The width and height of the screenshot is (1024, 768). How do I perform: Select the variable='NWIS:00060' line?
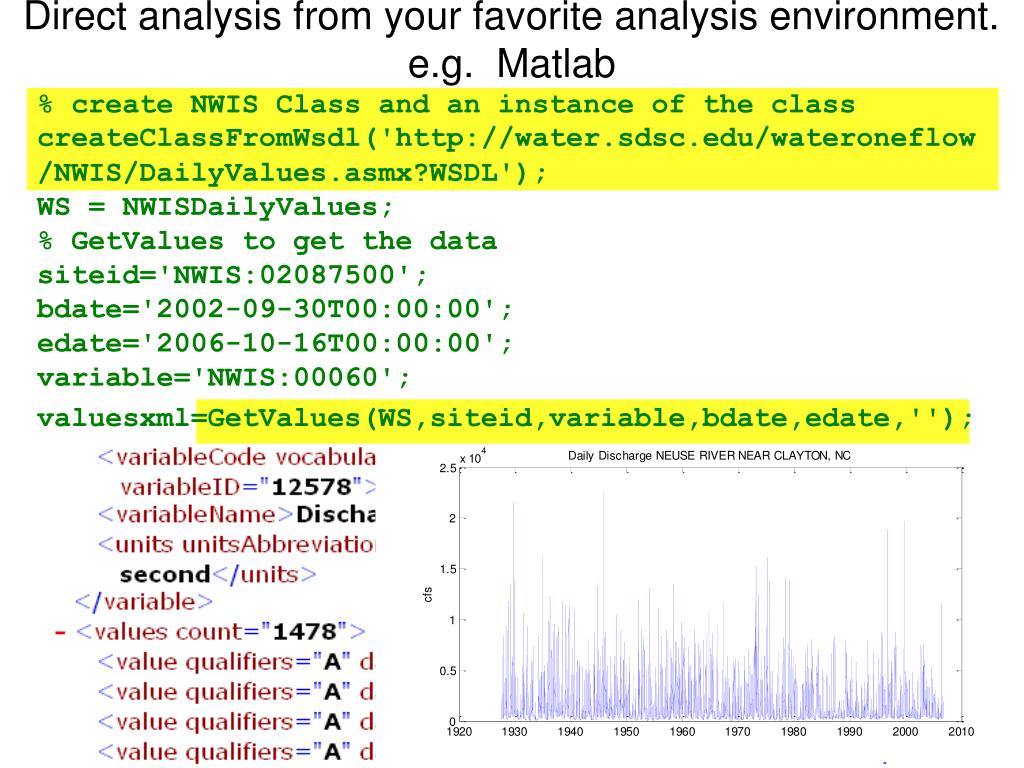click(223, 377)
